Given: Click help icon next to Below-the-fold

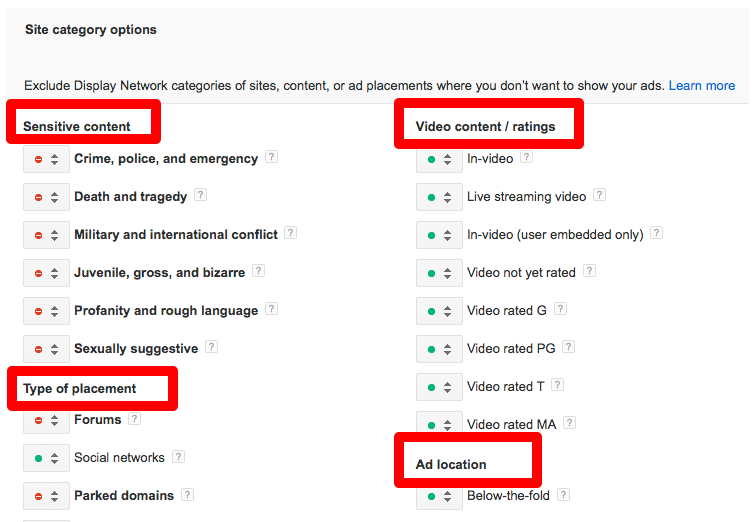Looking at the screenshot, I should pyautogui.click(x=563, y=495).
